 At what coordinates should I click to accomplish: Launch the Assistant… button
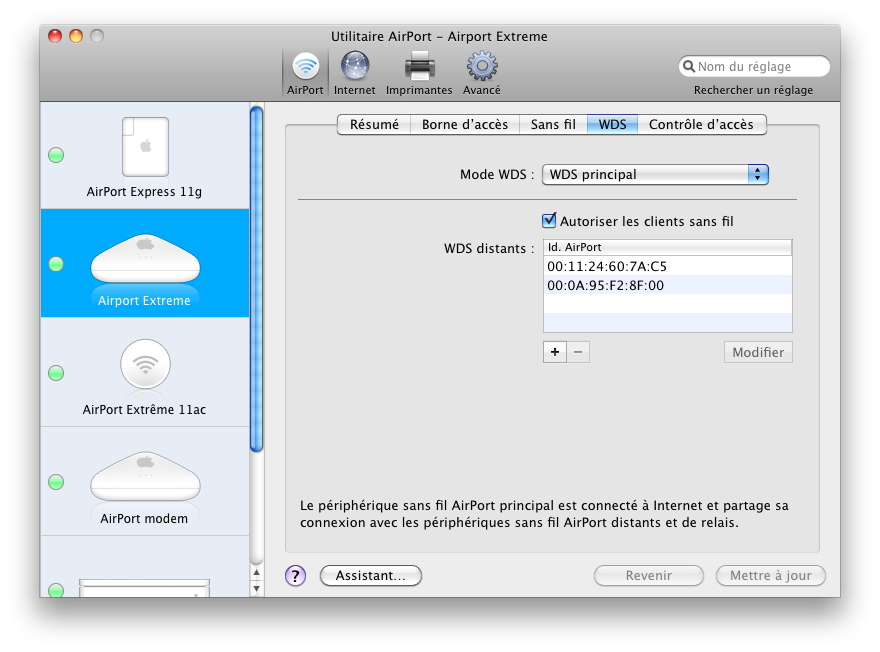tap(371, 575)
